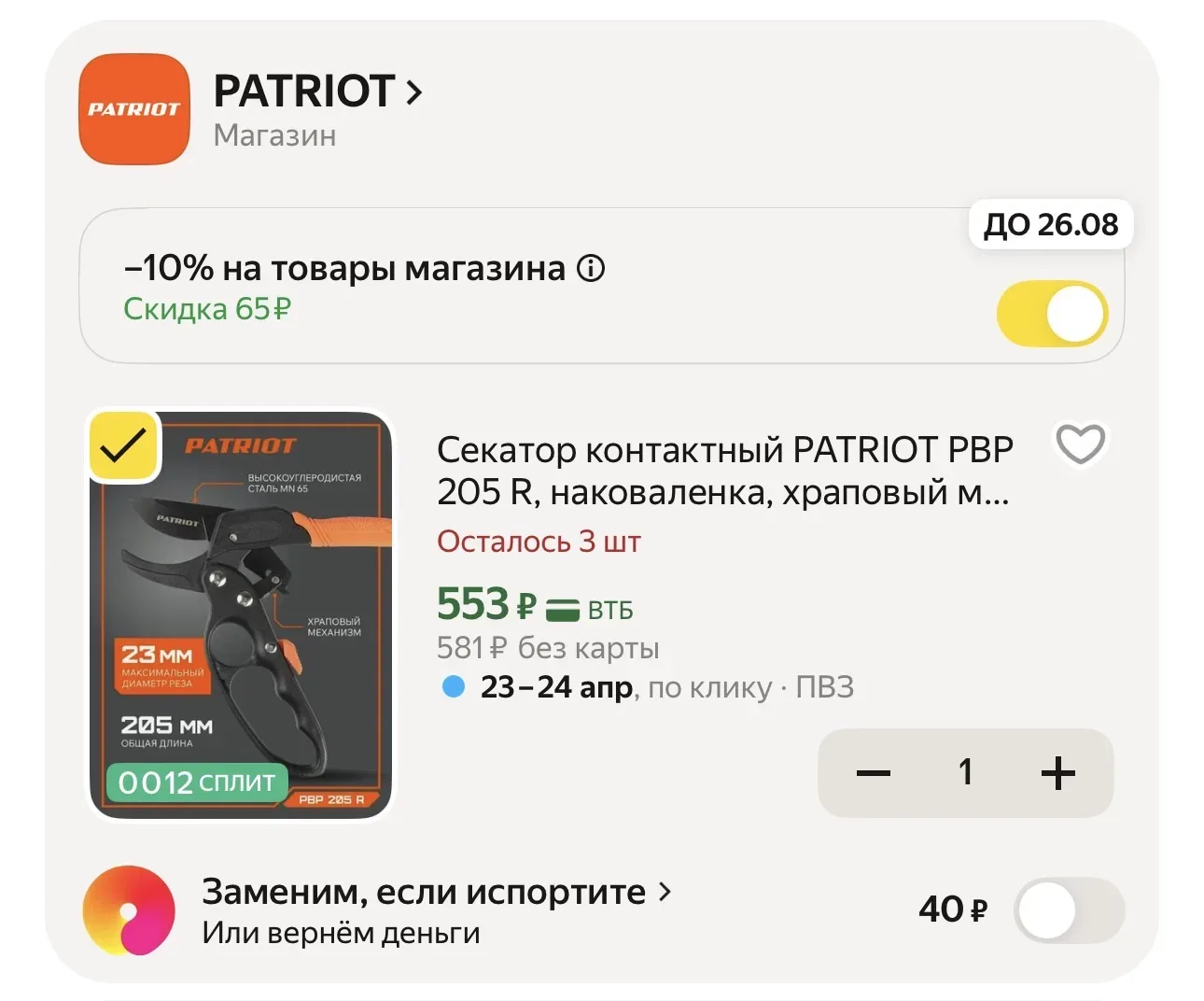
Task: Click the green Сплит badge on image
Action: tap(196, 782)
